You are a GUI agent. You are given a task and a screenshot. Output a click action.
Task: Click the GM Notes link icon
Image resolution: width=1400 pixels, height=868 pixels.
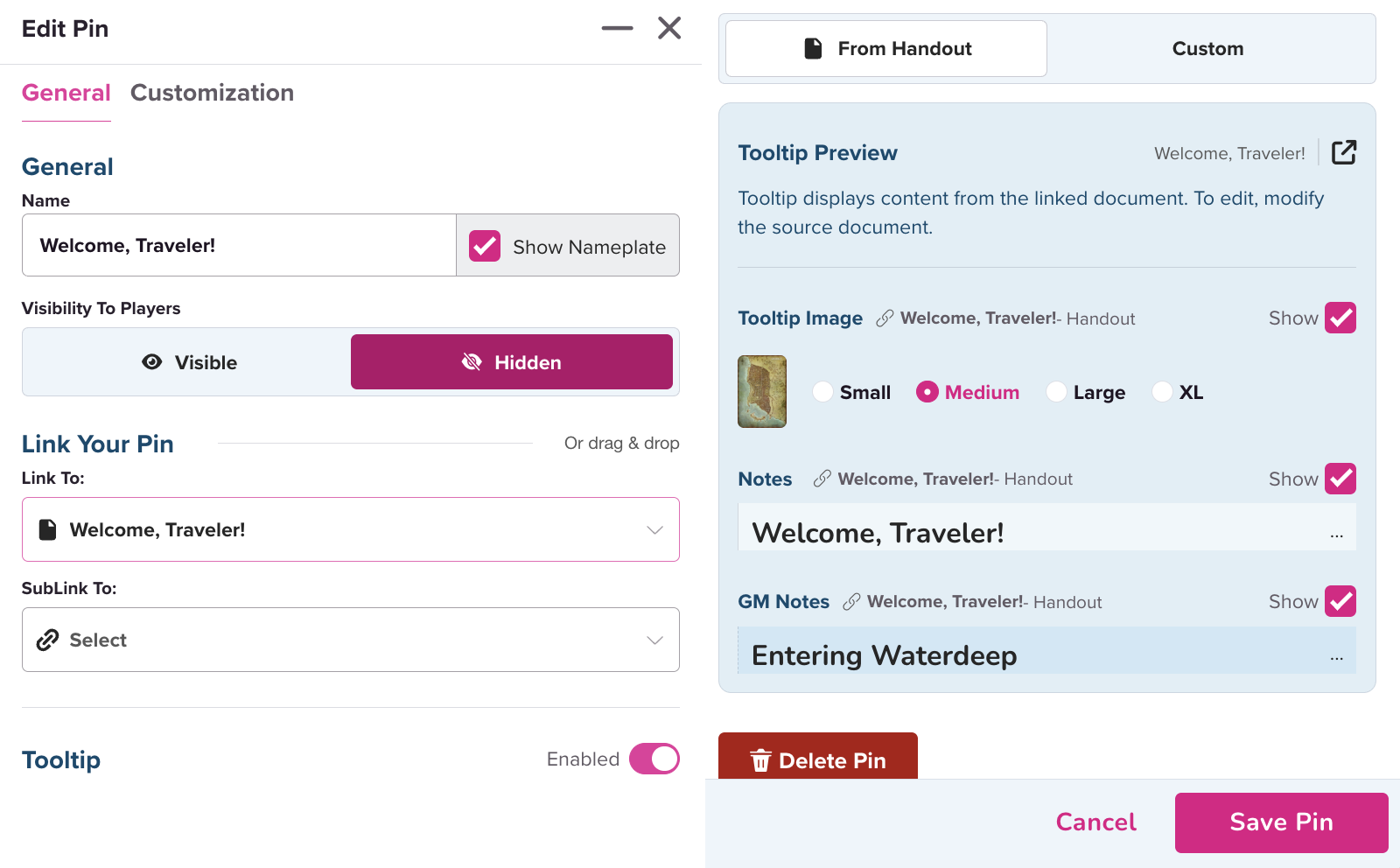(x=851, y=602)
